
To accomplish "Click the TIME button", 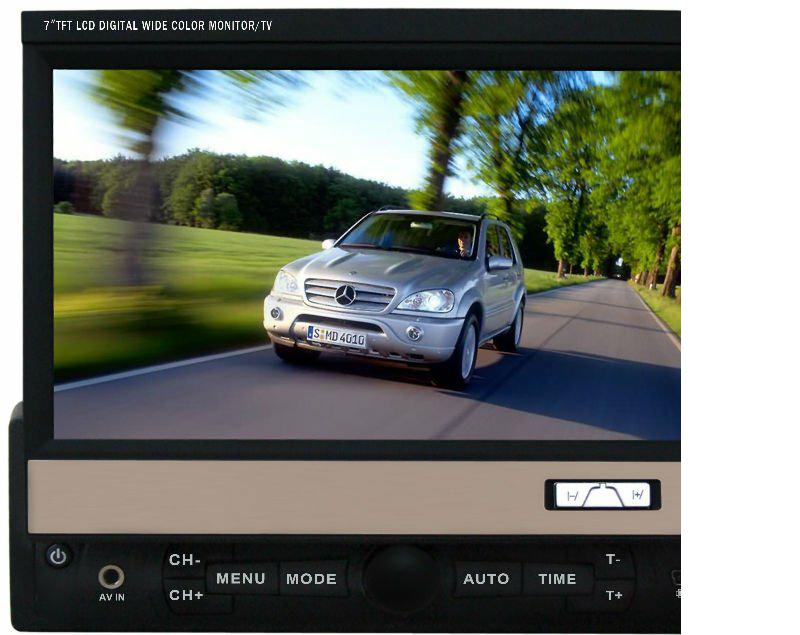I will pyautogui.click(x=557, y=578).
